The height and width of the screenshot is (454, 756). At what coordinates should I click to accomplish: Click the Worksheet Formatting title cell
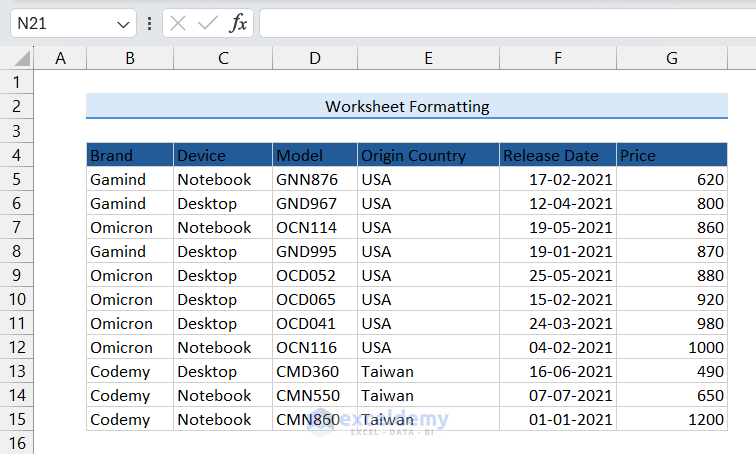coord(407,106)
